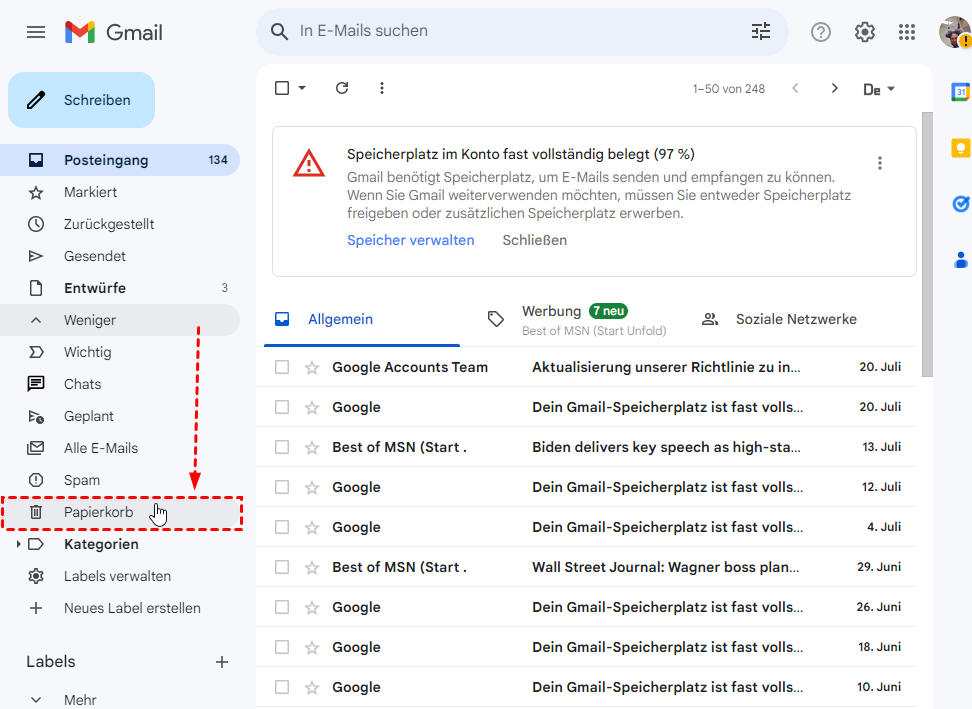Open Google Calendar side panel icon
The width and height of the screenshot is (972, 709).
[x=960, y=92]
